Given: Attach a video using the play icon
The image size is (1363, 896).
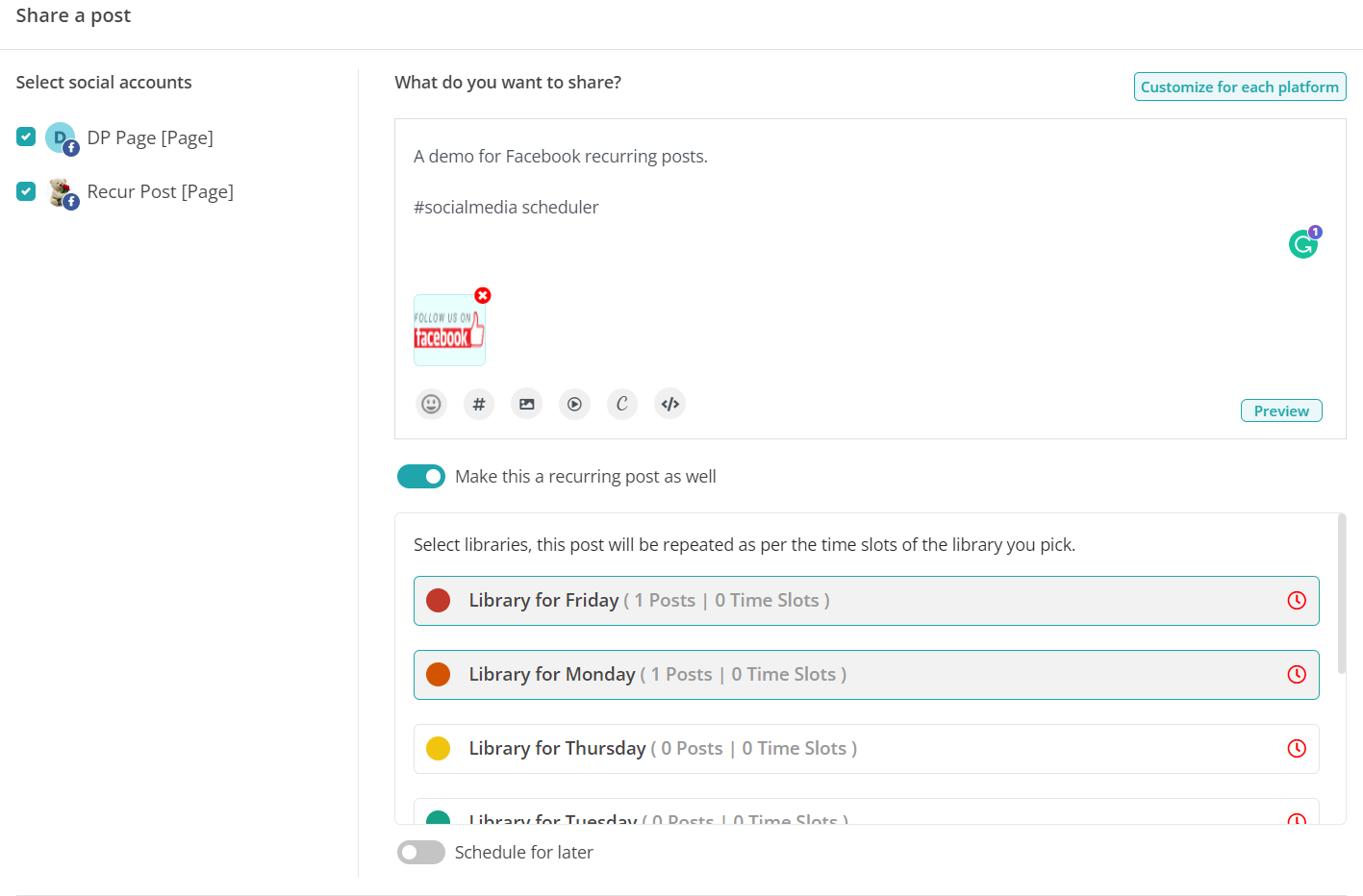Looking at the screenshot, I should click(x=574, y=404).
